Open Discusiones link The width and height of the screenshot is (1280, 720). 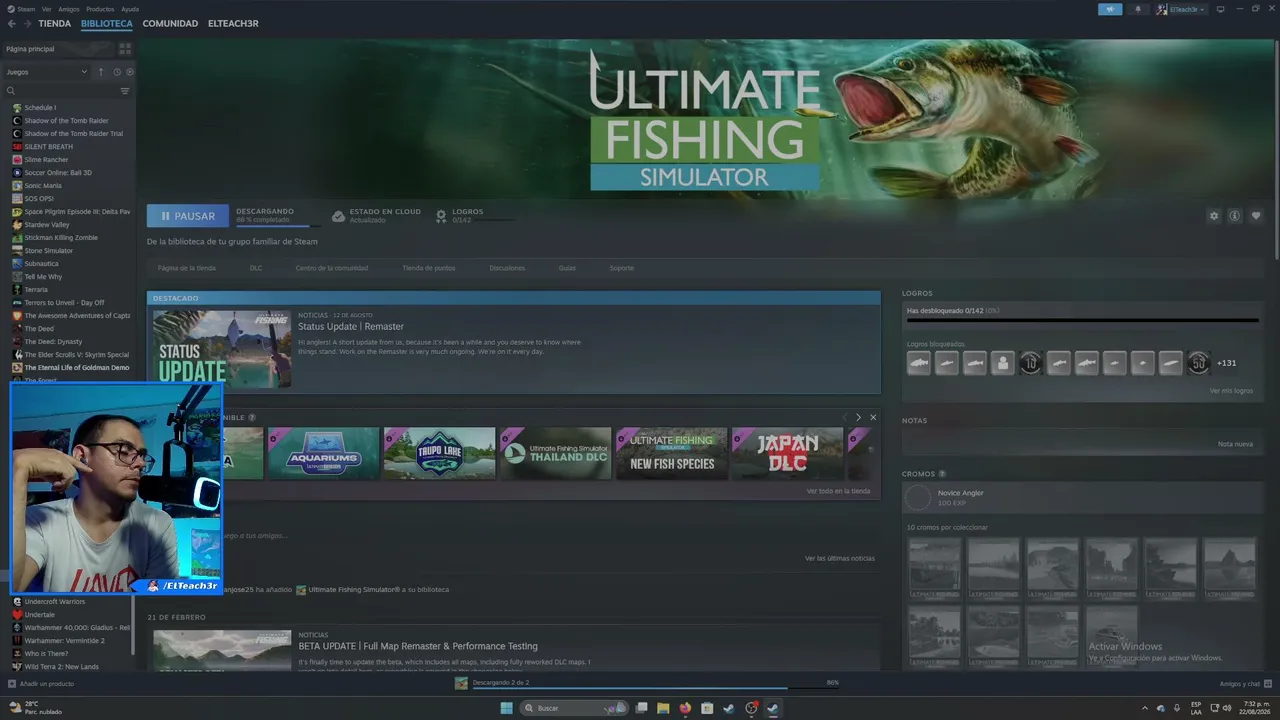[507, 268]
